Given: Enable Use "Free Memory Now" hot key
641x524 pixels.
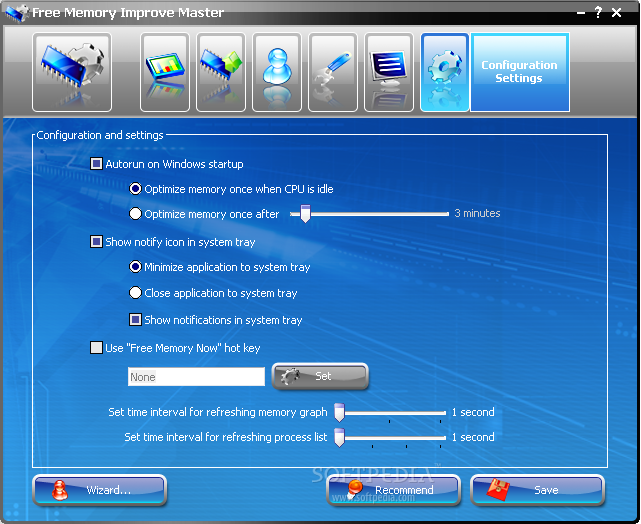Looking at the screenshot, I should tap(96, 348).
